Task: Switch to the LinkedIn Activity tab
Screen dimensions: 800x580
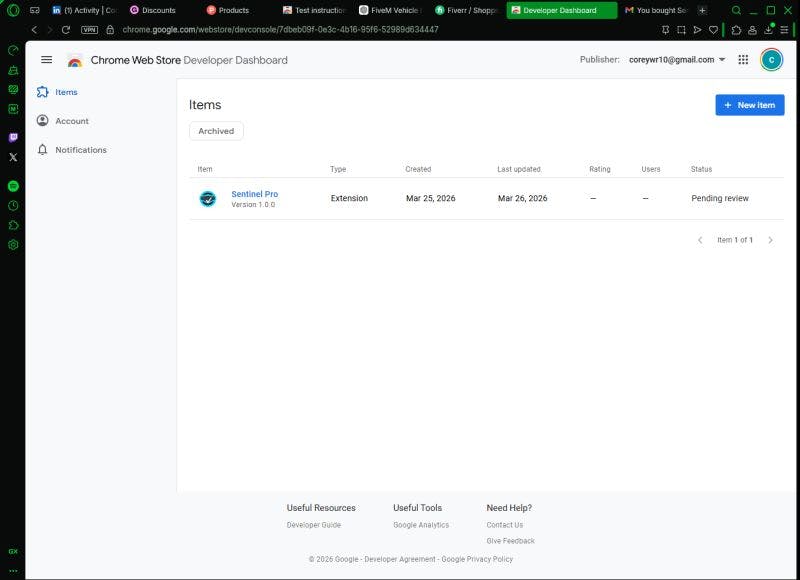Action: (x=85, y=10)
